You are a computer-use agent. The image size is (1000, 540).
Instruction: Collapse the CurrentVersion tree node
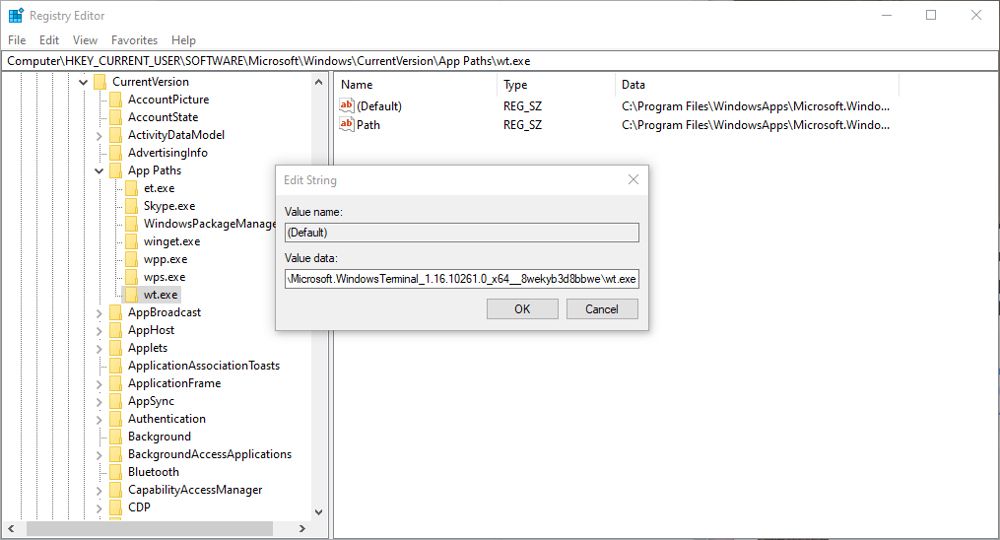[83, 82]
